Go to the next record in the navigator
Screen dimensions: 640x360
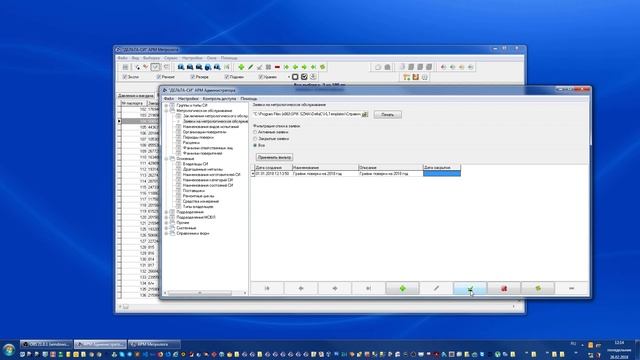click(x=335, y=289)
